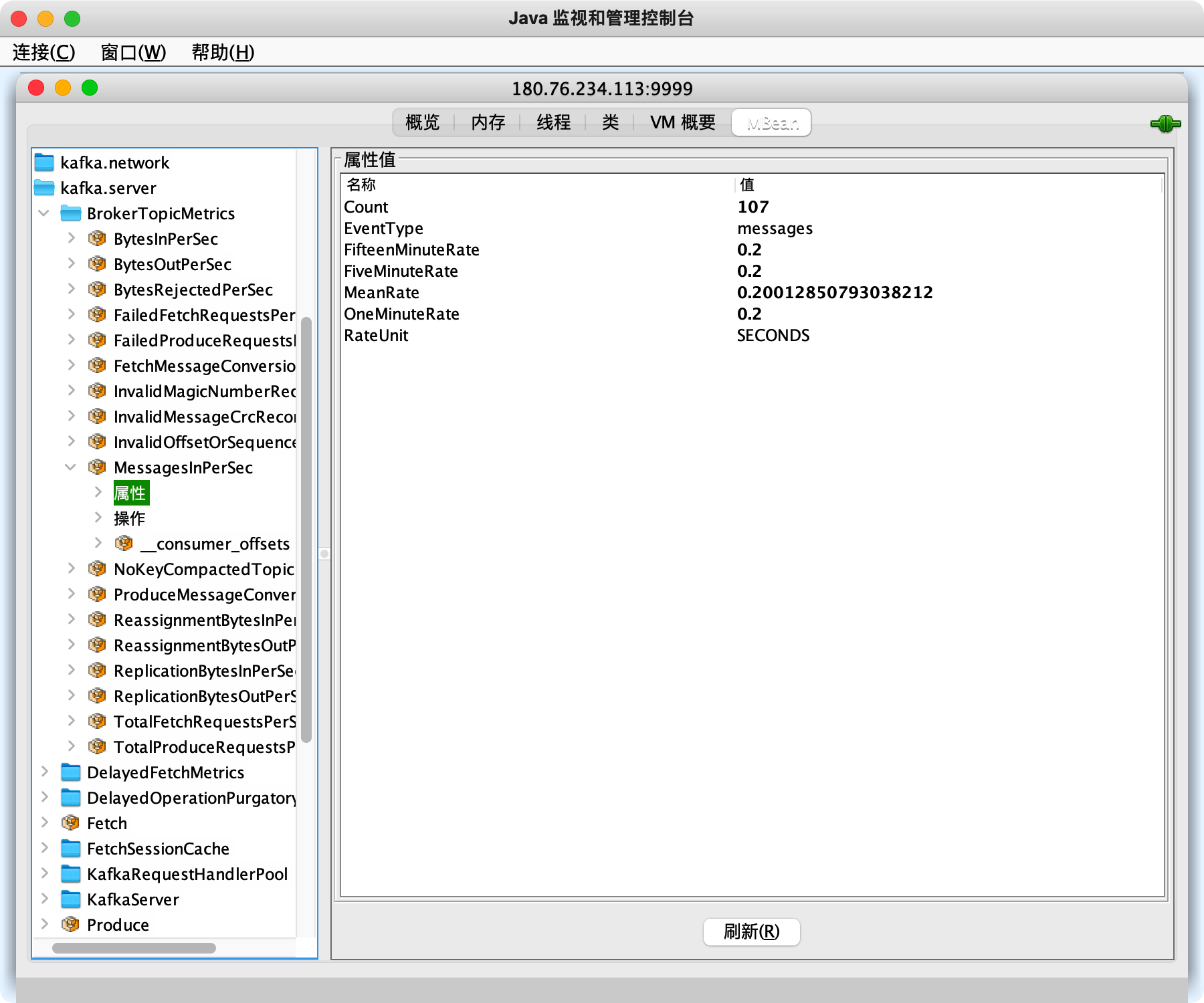Open the 帮助(H) menu
Image resolution: width=1204 pixels, height=1003 pixels.
[x=223, y=52]
